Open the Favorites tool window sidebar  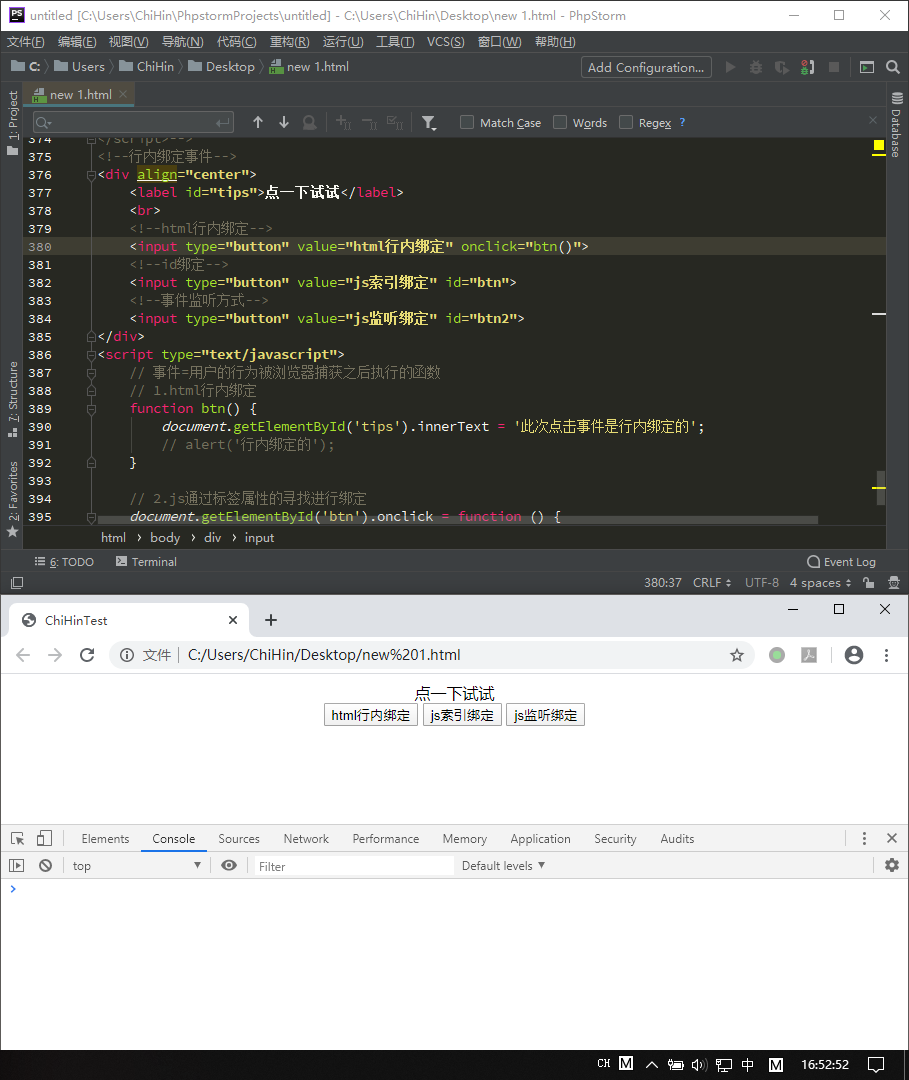pyautogui.click(x=12, y=499)
